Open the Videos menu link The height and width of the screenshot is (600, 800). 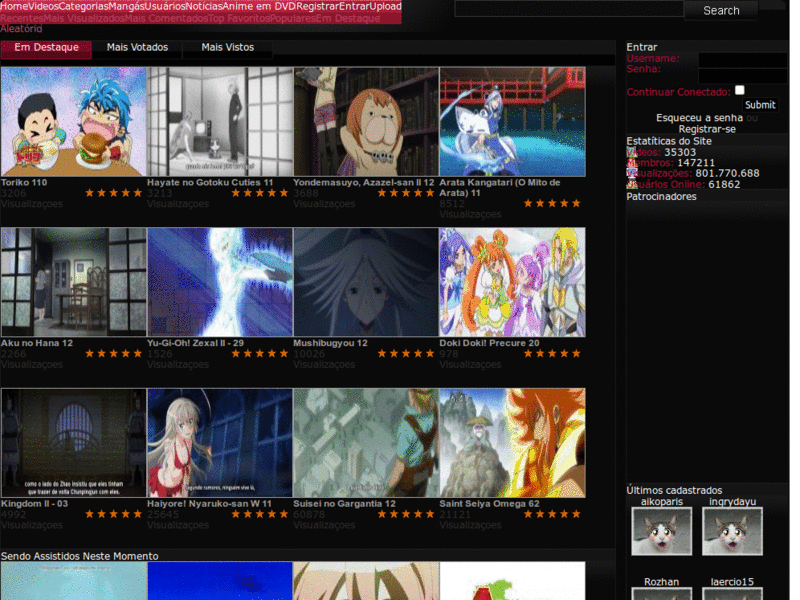coord(43,7)
